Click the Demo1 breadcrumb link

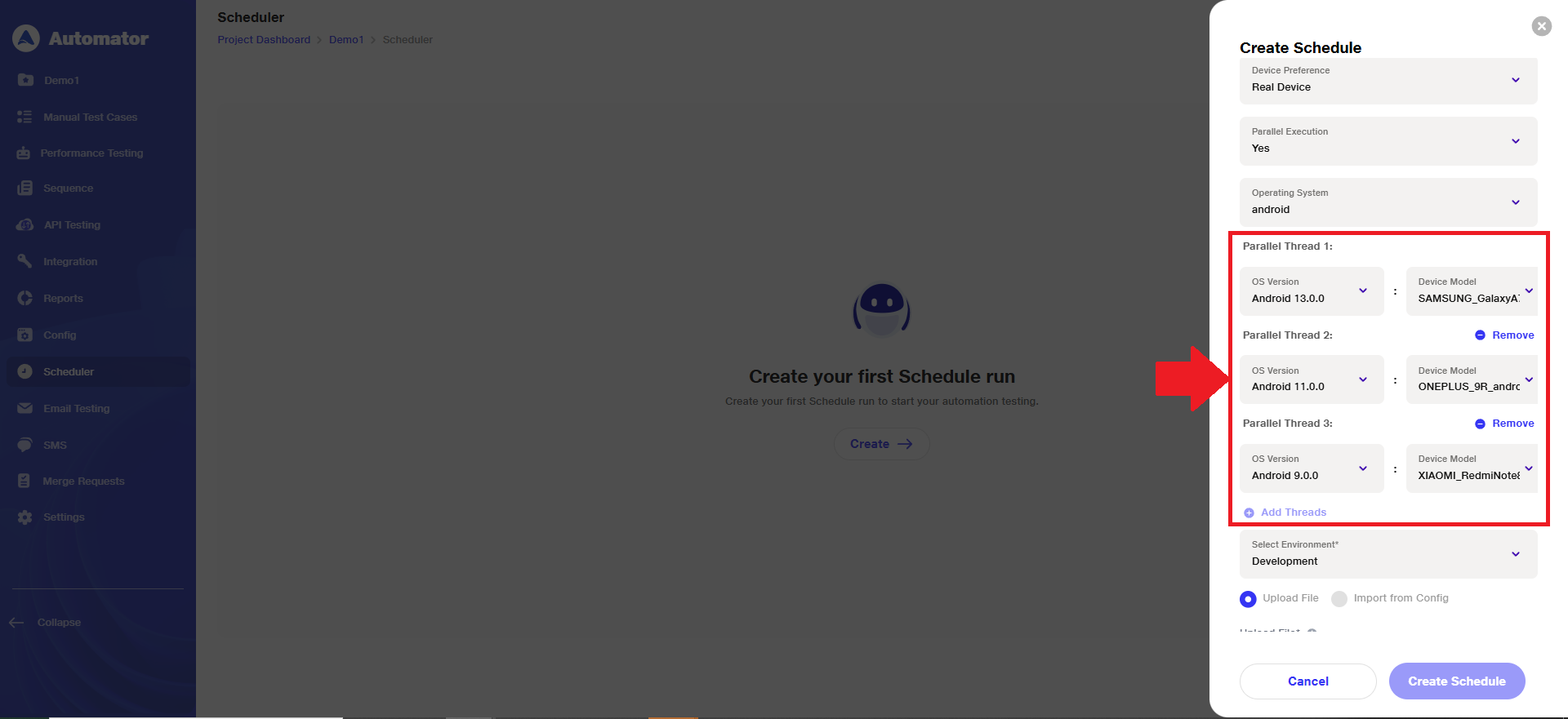346,40
